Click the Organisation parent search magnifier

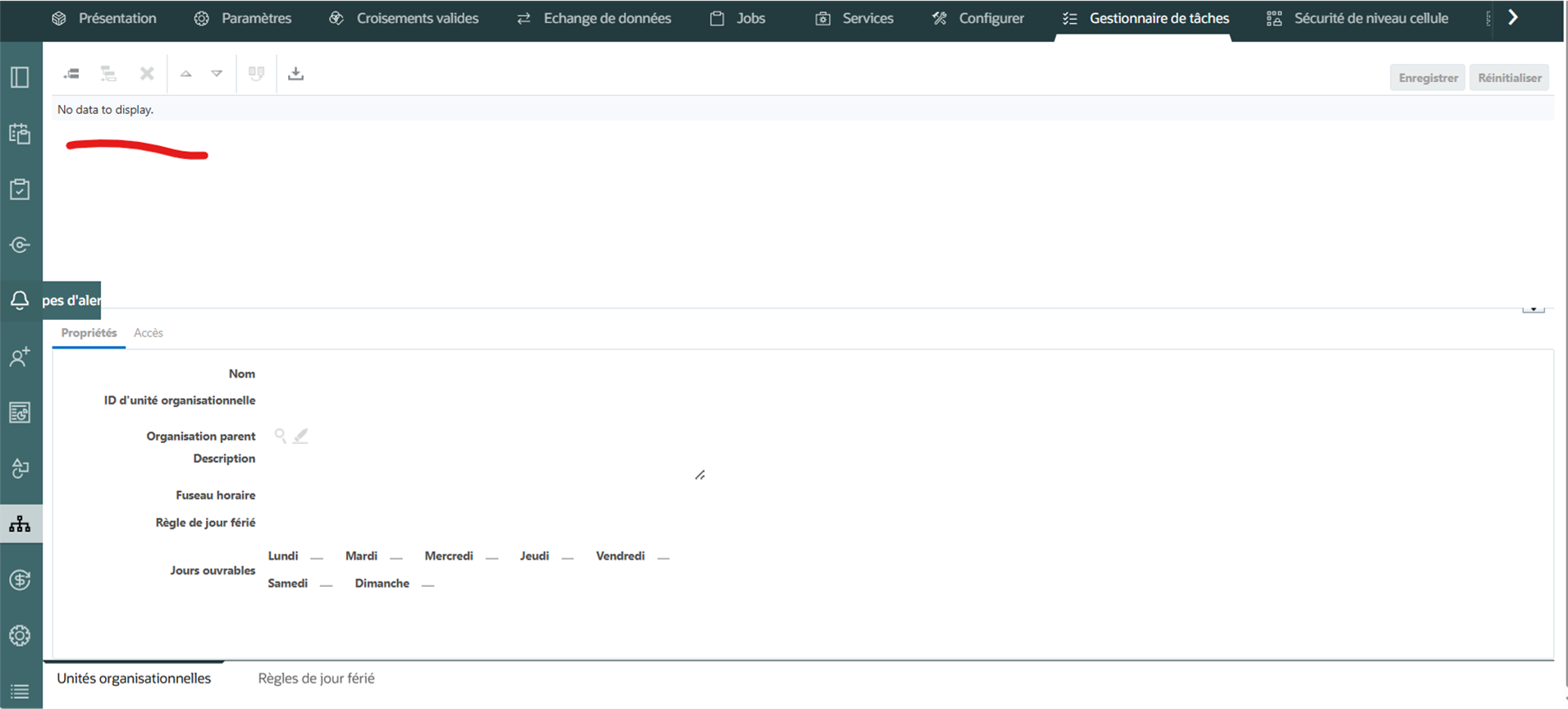point(281,436)
